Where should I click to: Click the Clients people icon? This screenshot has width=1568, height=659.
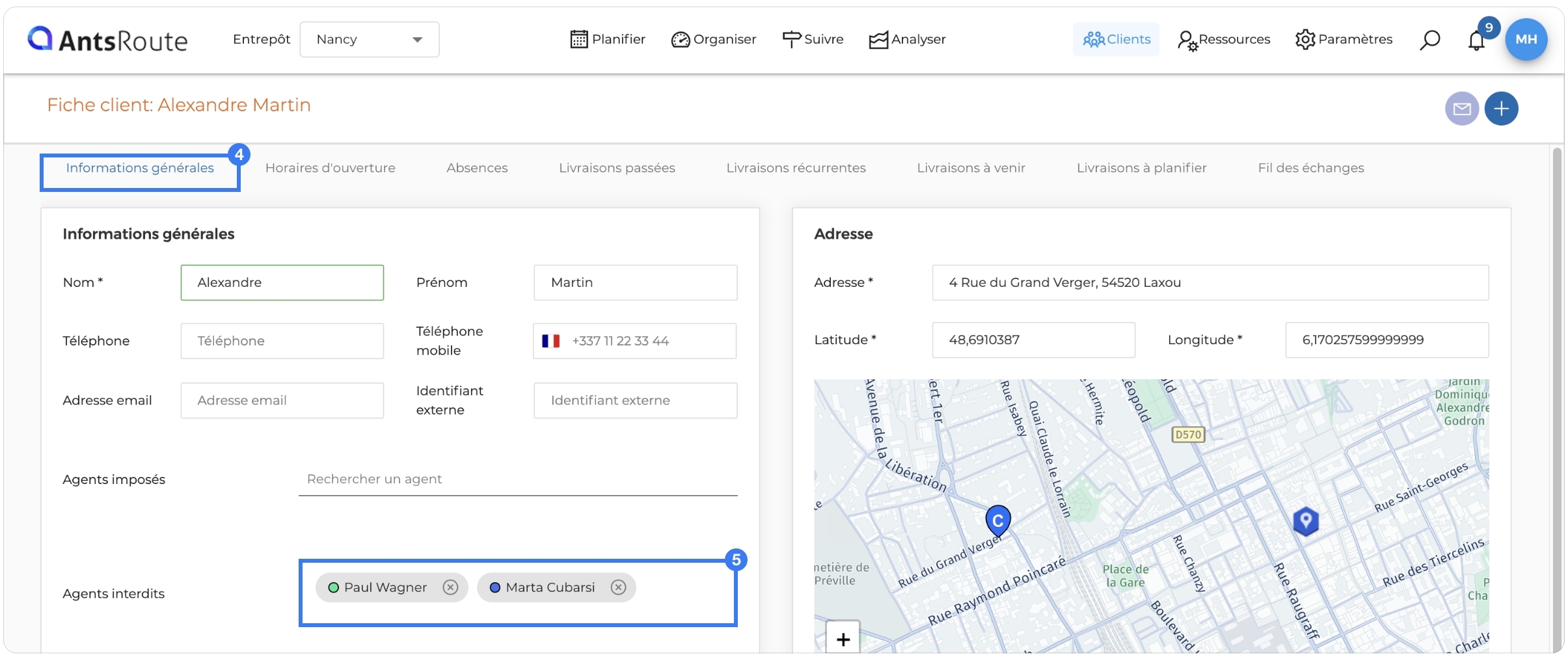point(1094,40)
